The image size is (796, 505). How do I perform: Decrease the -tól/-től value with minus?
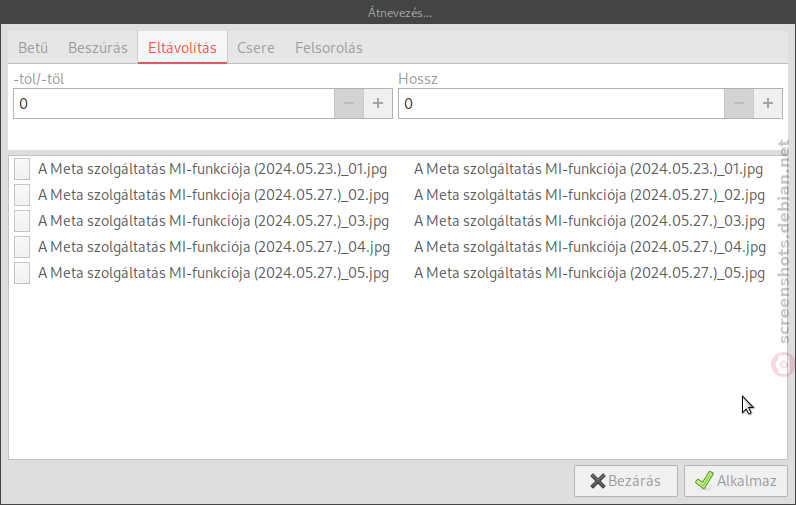(349, 104)
